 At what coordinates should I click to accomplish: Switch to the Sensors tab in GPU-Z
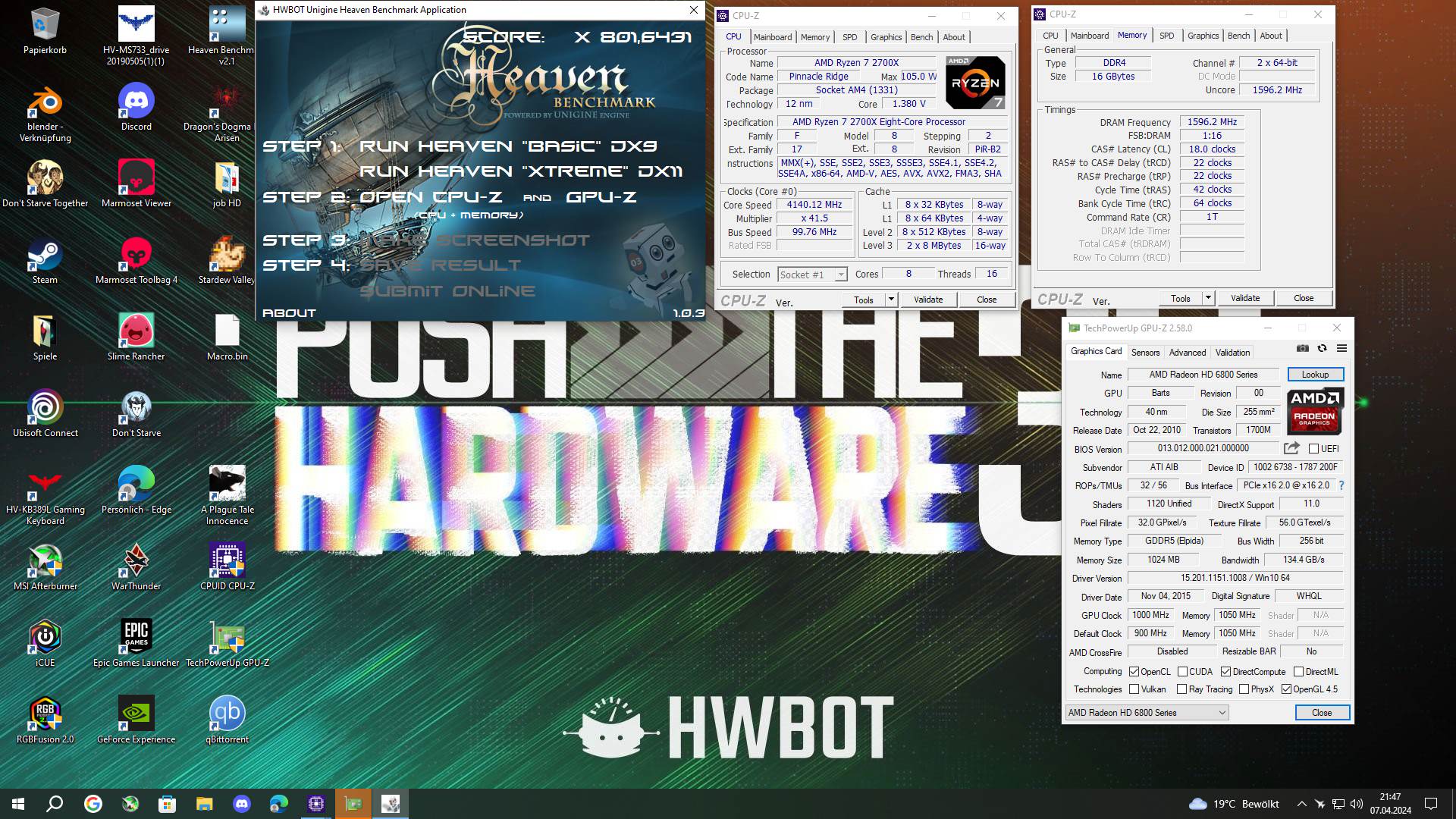click(1145, 353)
